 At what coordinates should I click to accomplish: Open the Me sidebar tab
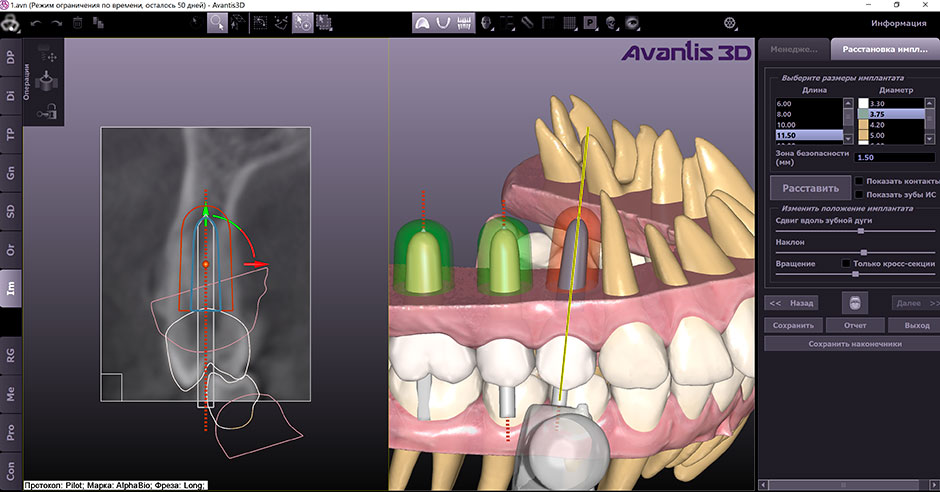pyautogui.click(x=11, y=394)
